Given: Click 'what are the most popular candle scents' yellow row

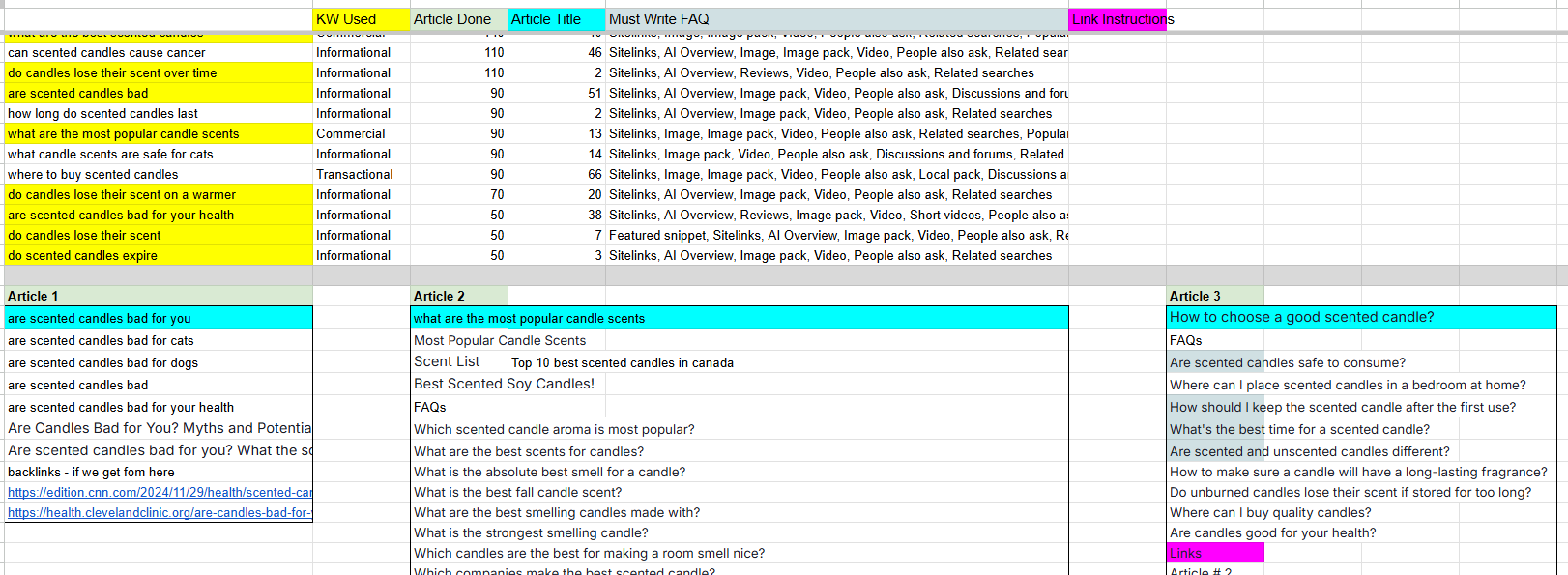Looking at the screenshot, I should pyautogui.click(x=159, y=134).
